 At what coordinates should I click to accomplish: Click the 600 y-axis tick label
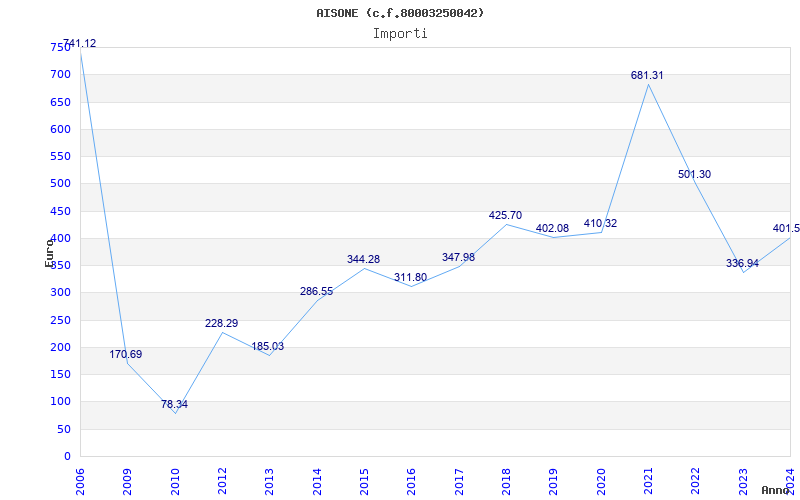[x=60, y=129]
